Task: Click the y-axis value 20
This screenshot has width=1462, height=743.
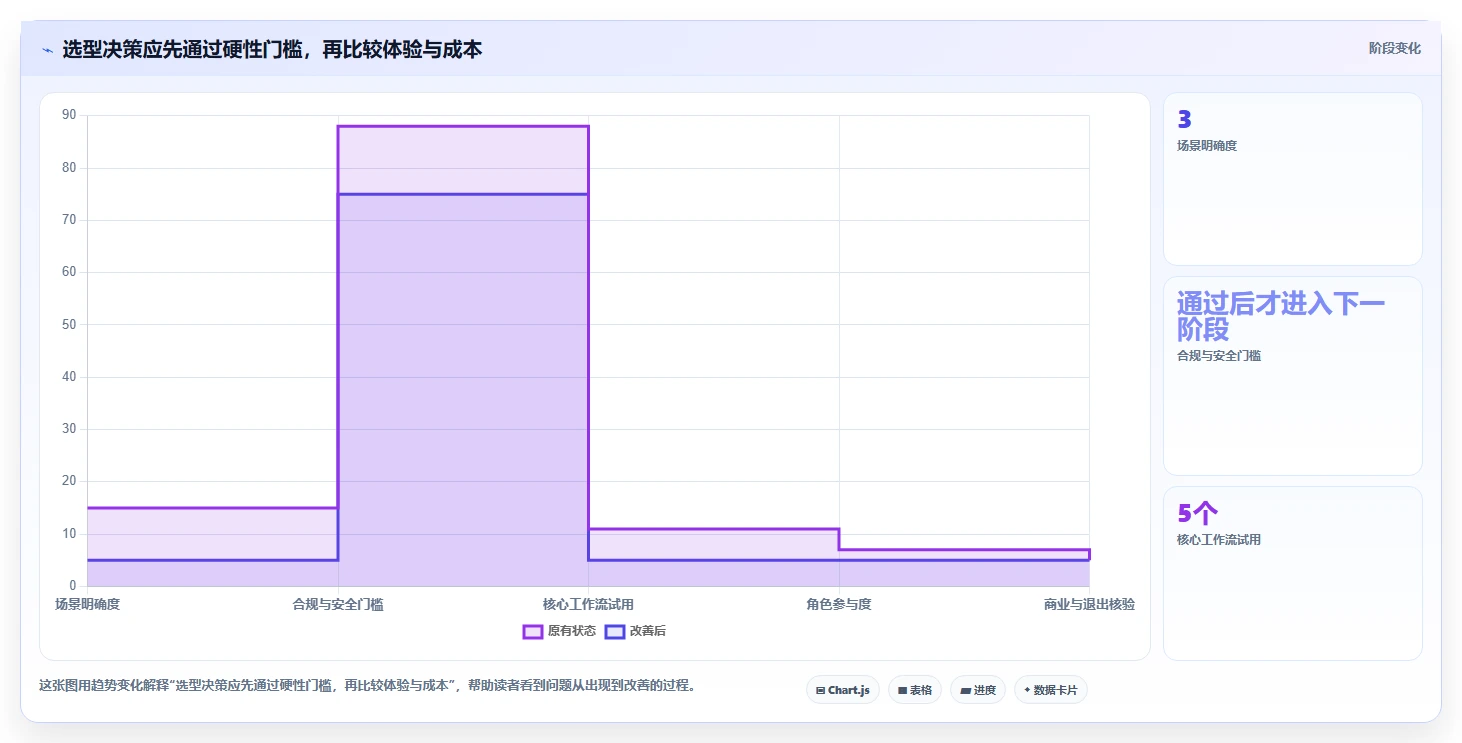Action: point(70,481)
